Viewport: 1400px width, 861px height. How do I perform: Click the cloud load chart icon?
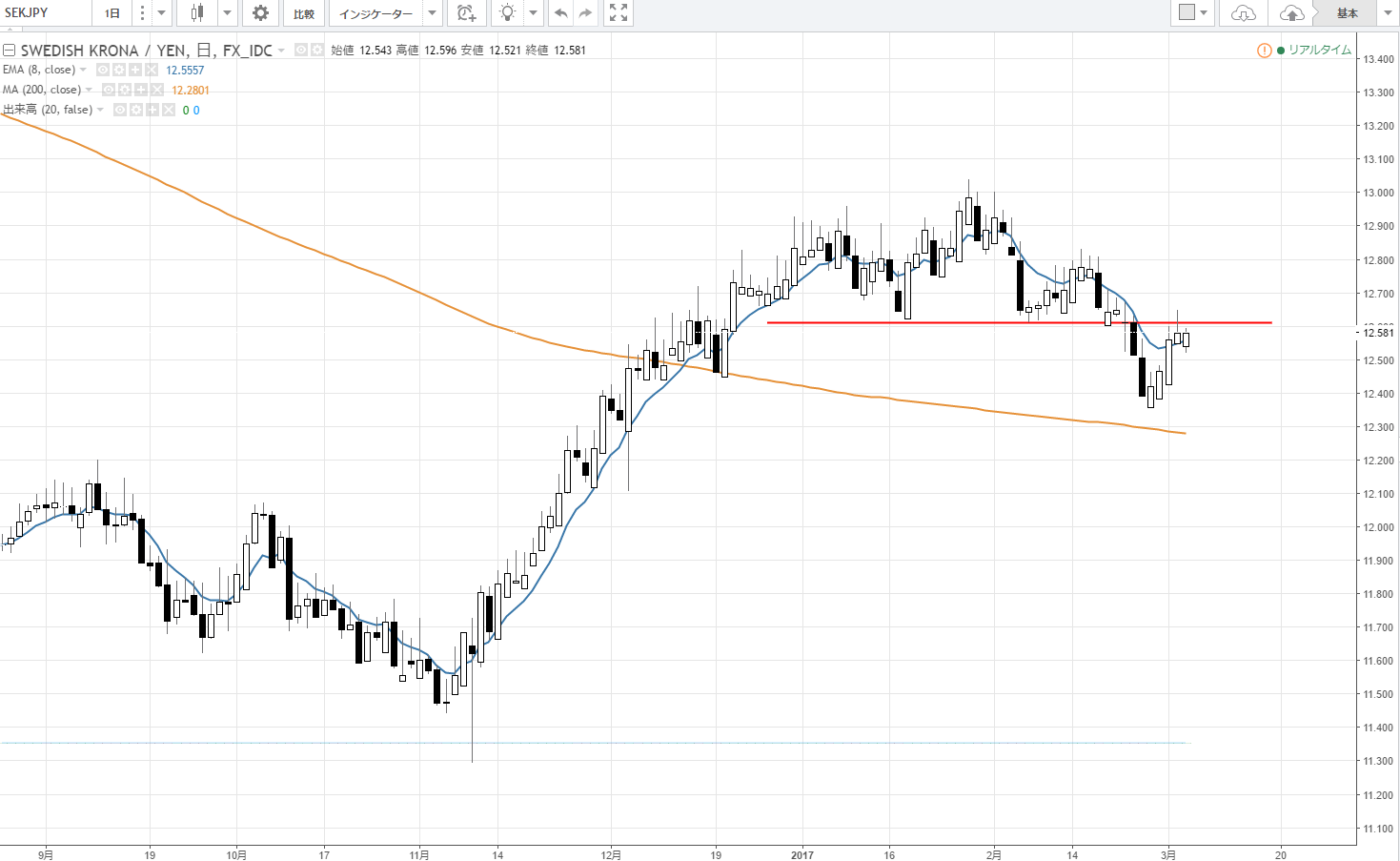tap(1243, 13)
